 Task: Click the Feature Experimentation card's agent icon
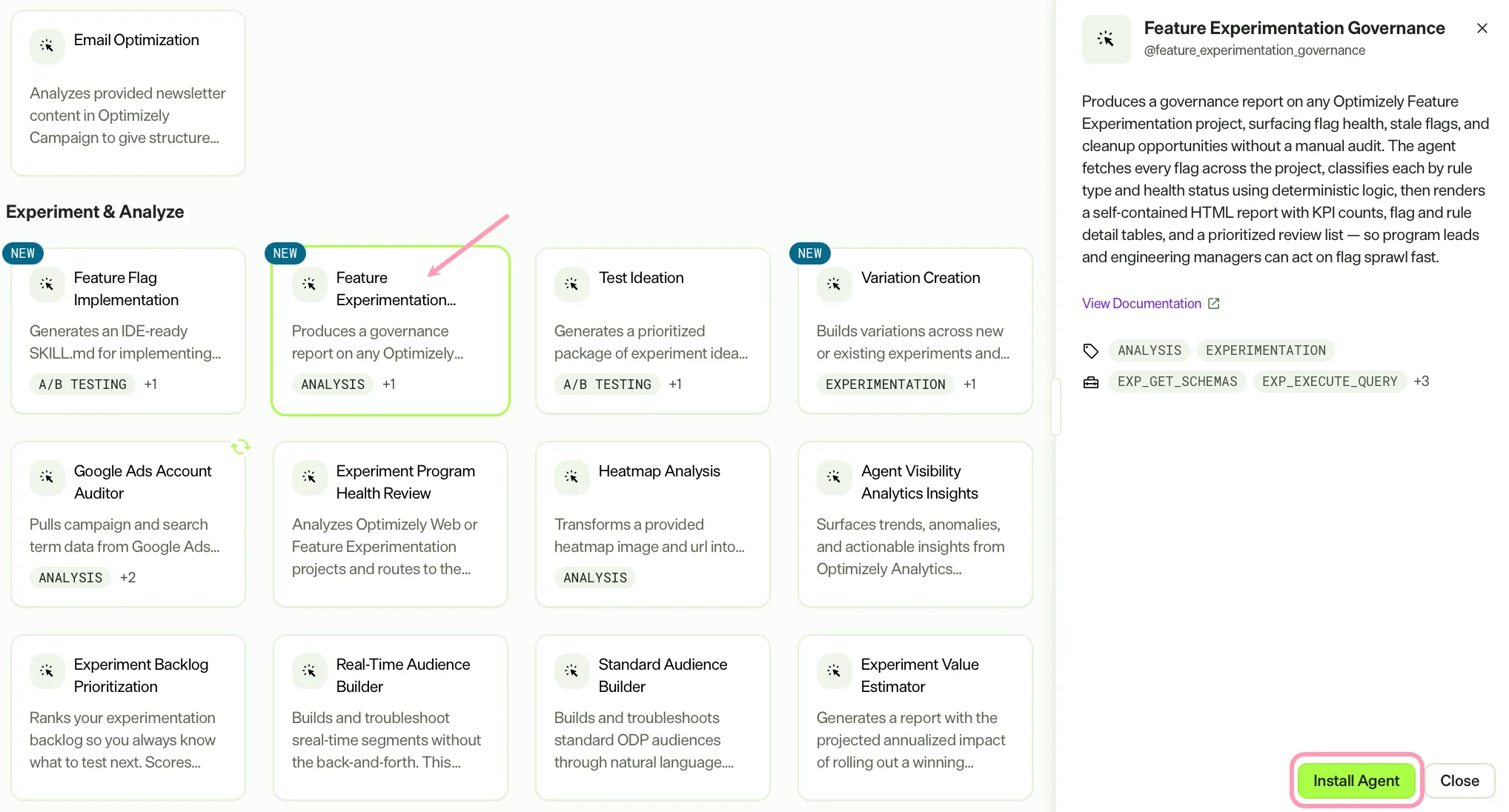309,284
